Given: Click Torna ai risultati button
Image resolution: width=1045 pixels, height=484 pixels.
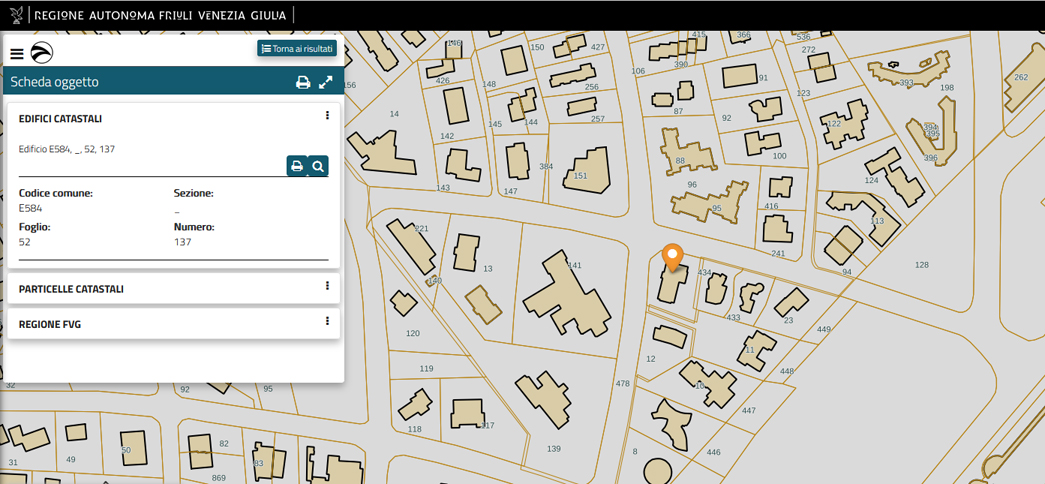Looking at the screenshot, I should pos(297,48).
